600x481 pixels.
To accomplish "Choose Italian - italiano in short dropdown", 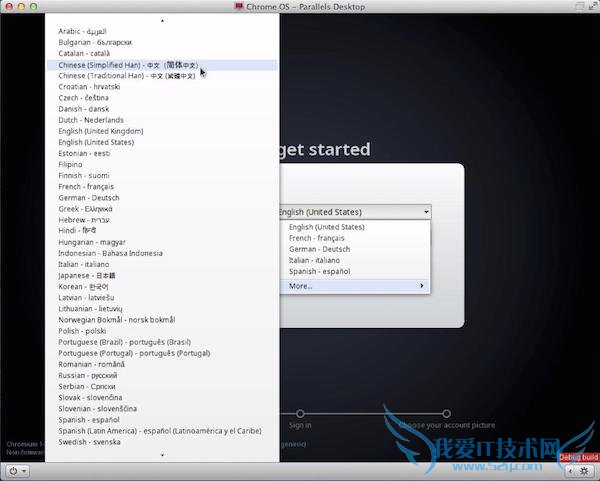I will click(x=355, y=260).
